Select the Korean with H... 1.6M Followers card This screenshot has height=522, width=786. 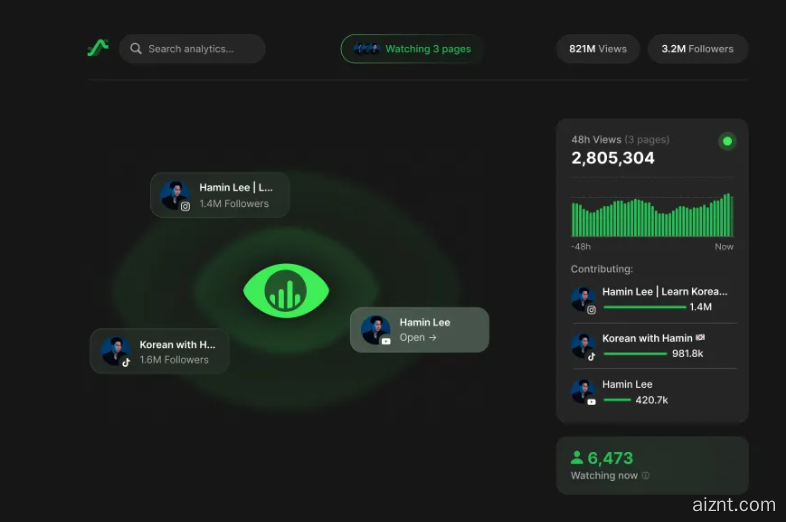click(160, 352)
